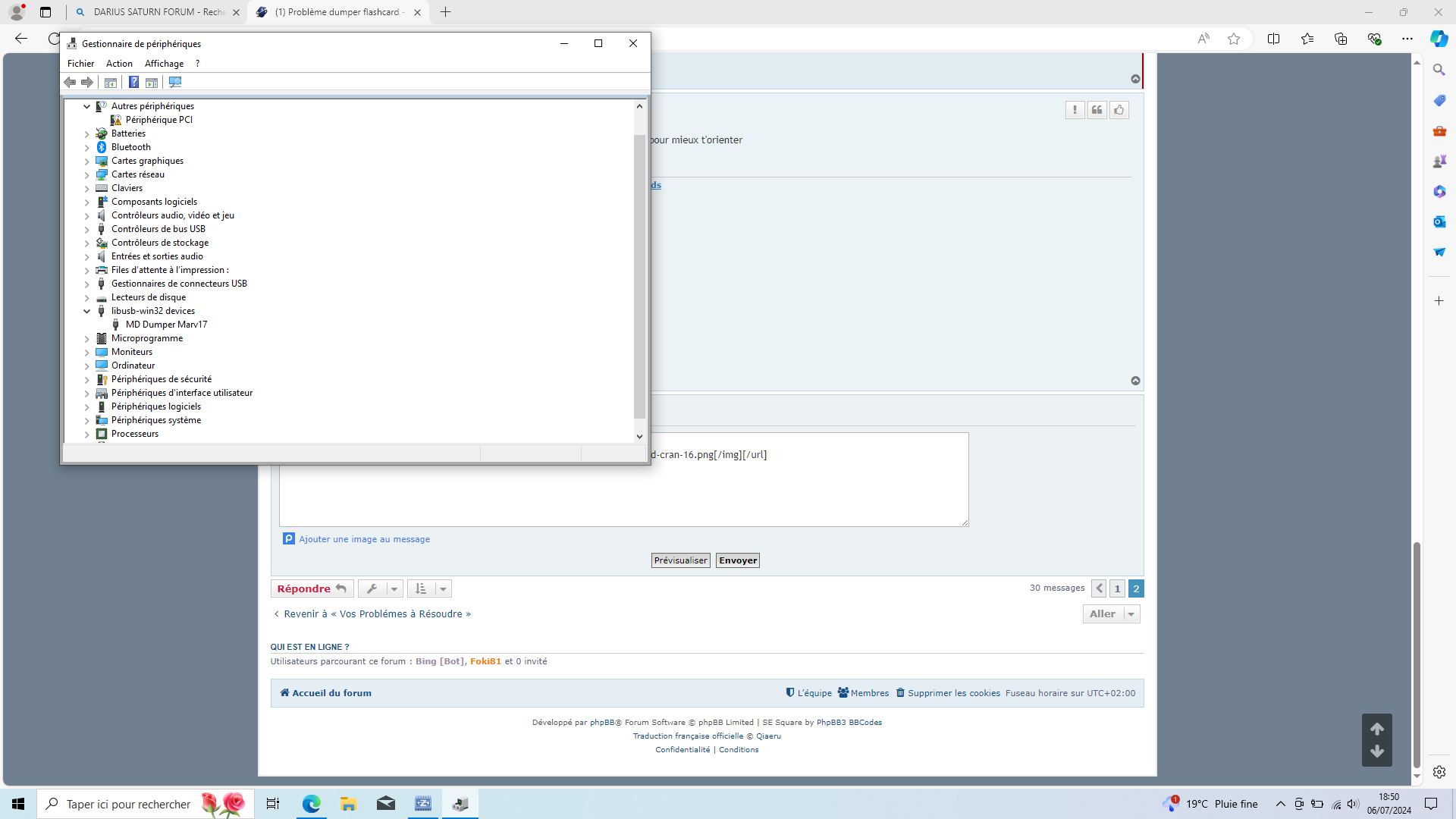This screenshot has height=819, width=1456.
Task: Click the scan for hardware changes toolbar icon
Action: (x=175, y=82)
